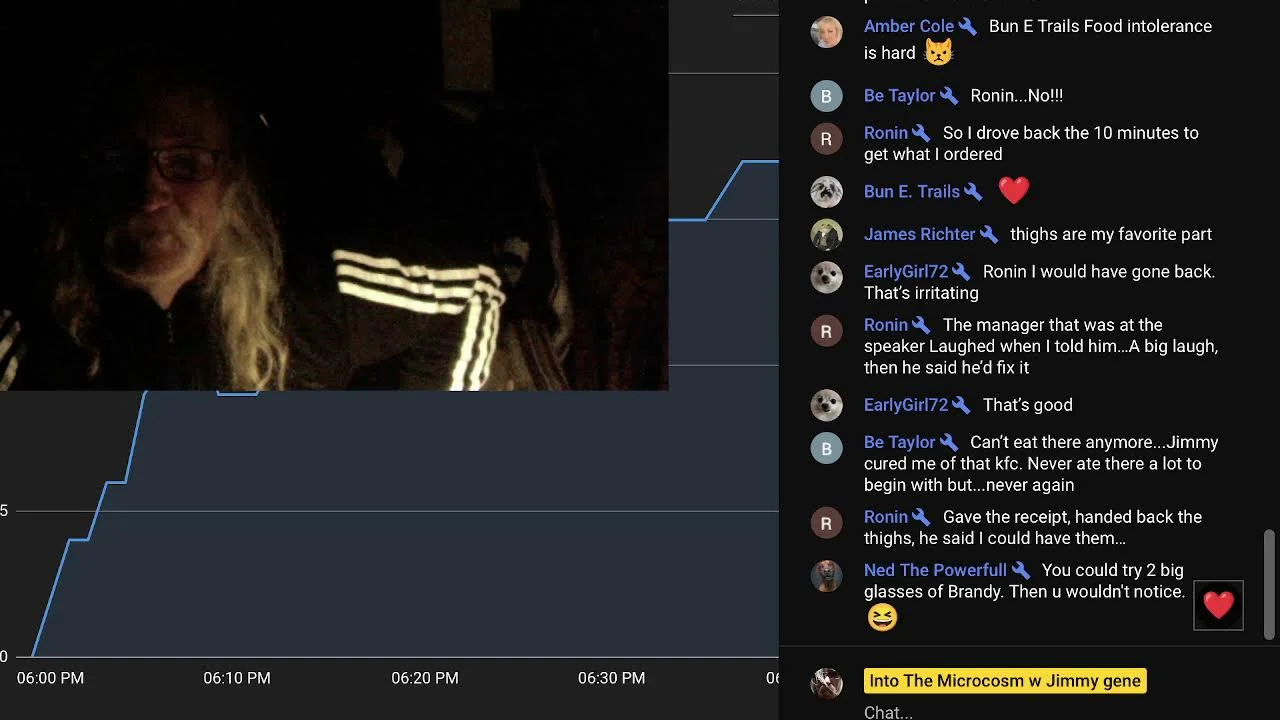Screen dimensions: 1280x720
Task: Click the "2 big glasses of Brandy" message text
Action: (x=1024, y=581)
